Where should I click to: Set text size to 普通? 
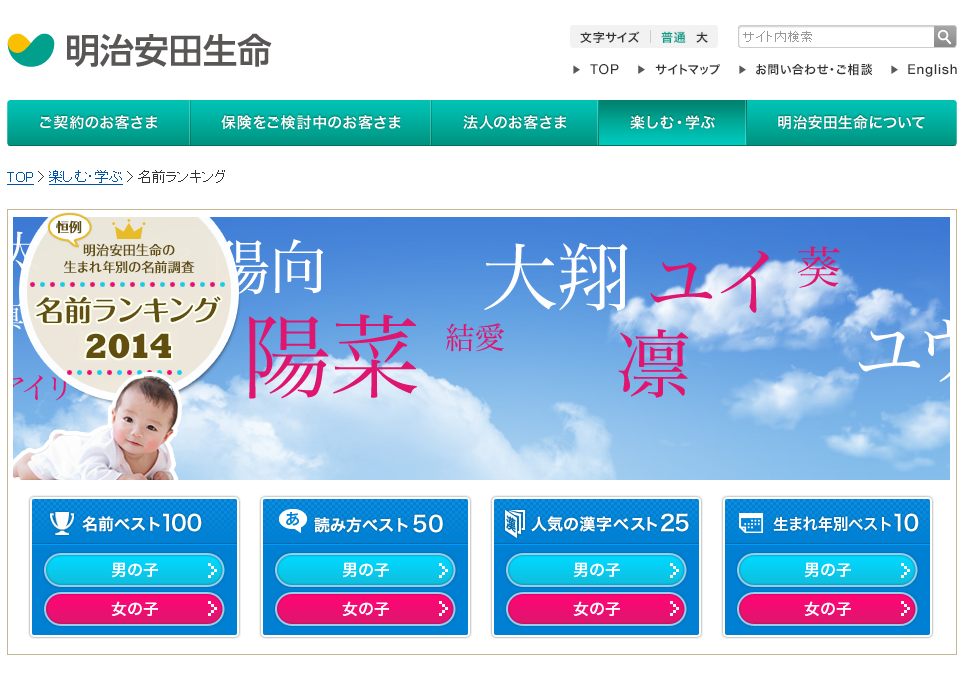(673, 37)
